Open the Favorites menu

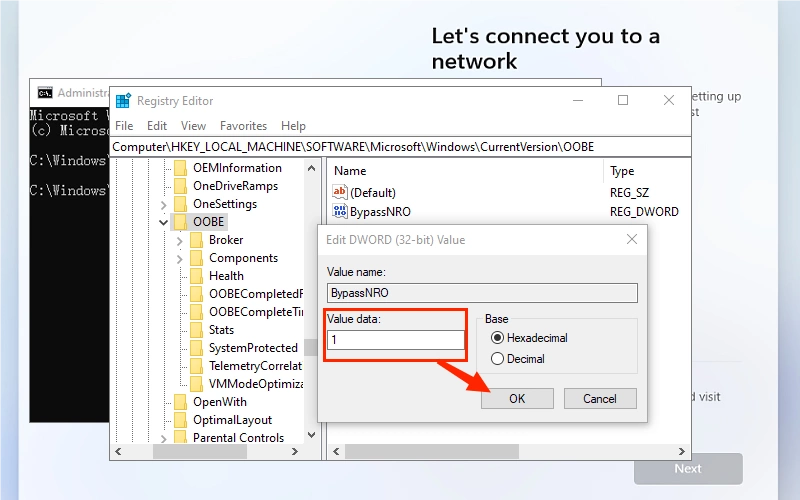tap(243, 126)
